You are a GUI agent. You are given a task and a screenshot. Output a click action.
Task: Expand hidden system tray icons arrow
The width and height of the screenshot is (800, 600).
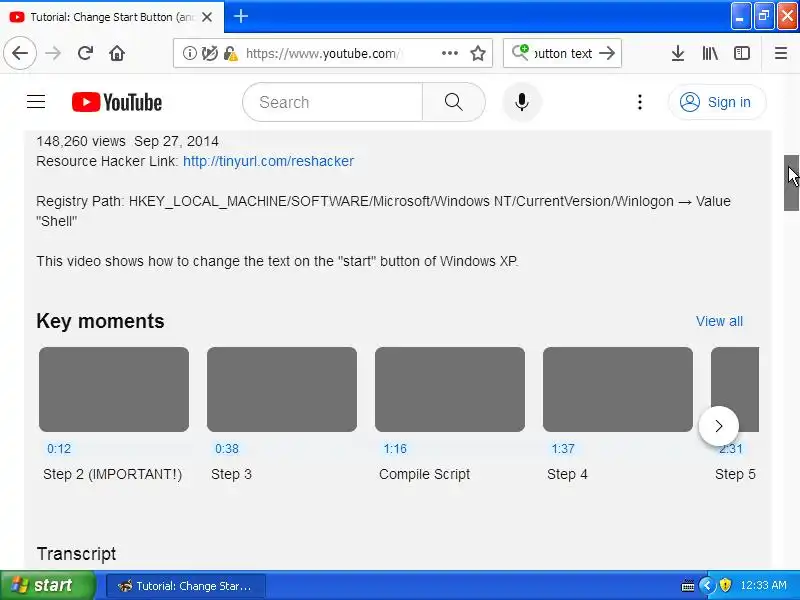pos(707,585)
